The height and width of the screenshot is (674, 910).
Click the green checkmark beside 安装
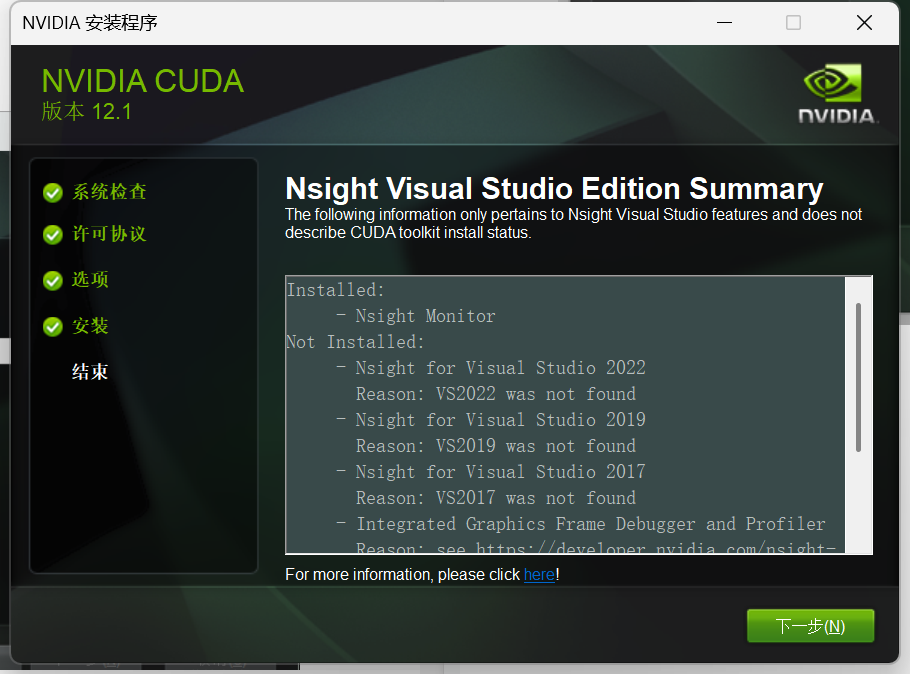[x=53, y=327]
